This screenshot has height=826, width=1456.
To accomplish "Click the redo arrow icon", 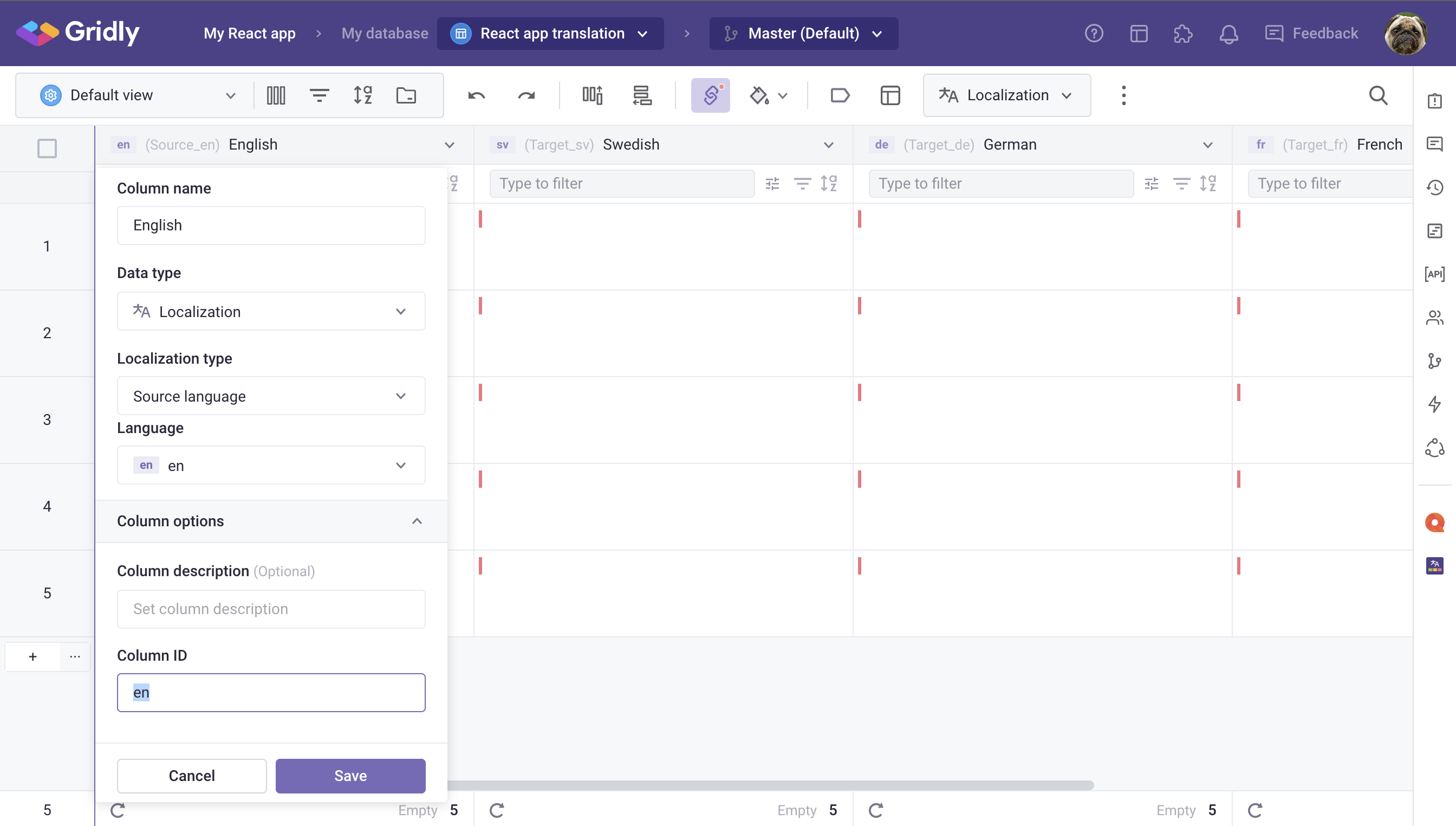I will (x=526, y=95).
